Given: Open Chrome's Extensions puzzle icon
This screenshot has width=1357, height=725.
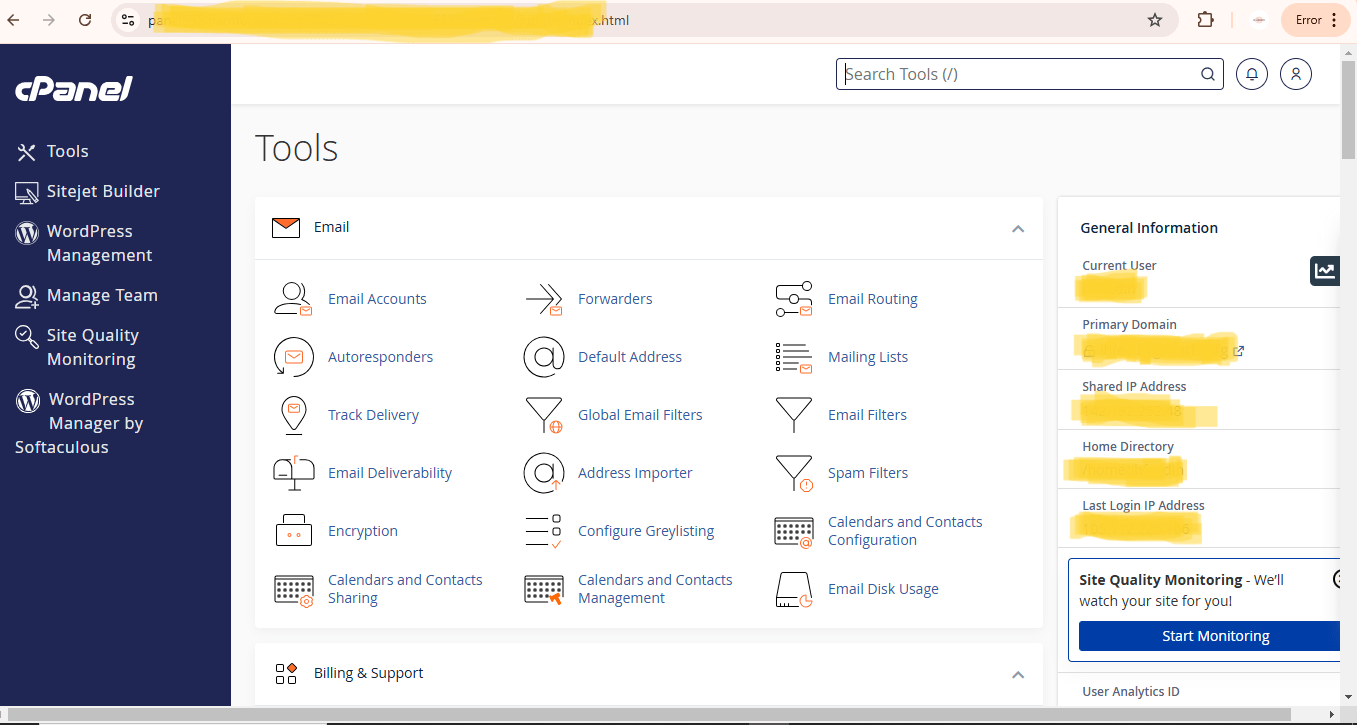Looking at the screenshot, I should pyautogui.click(x=1205, y=20).
